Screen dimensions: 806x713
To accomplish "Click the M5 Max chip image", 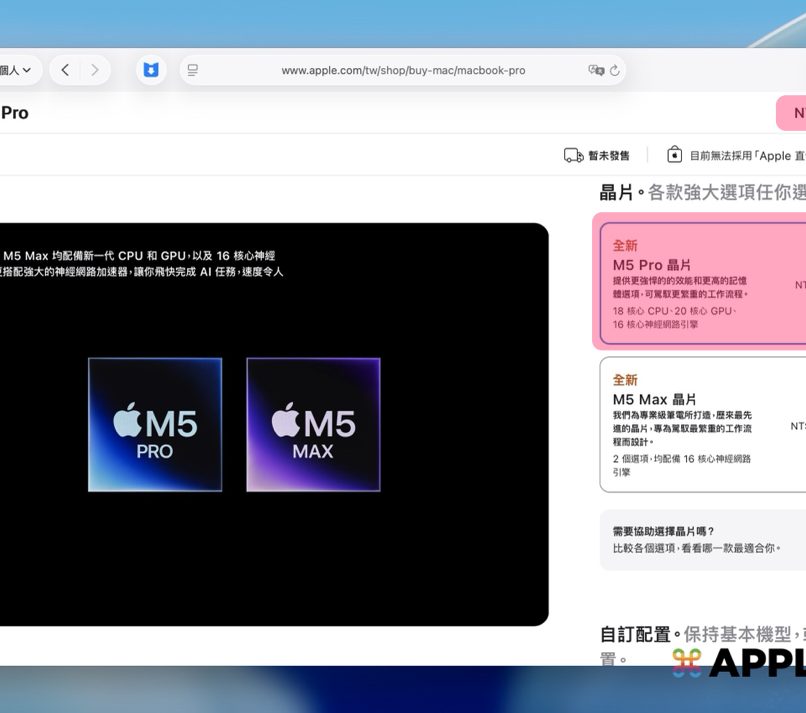I will pyautogui.click(x=313, y=424).
